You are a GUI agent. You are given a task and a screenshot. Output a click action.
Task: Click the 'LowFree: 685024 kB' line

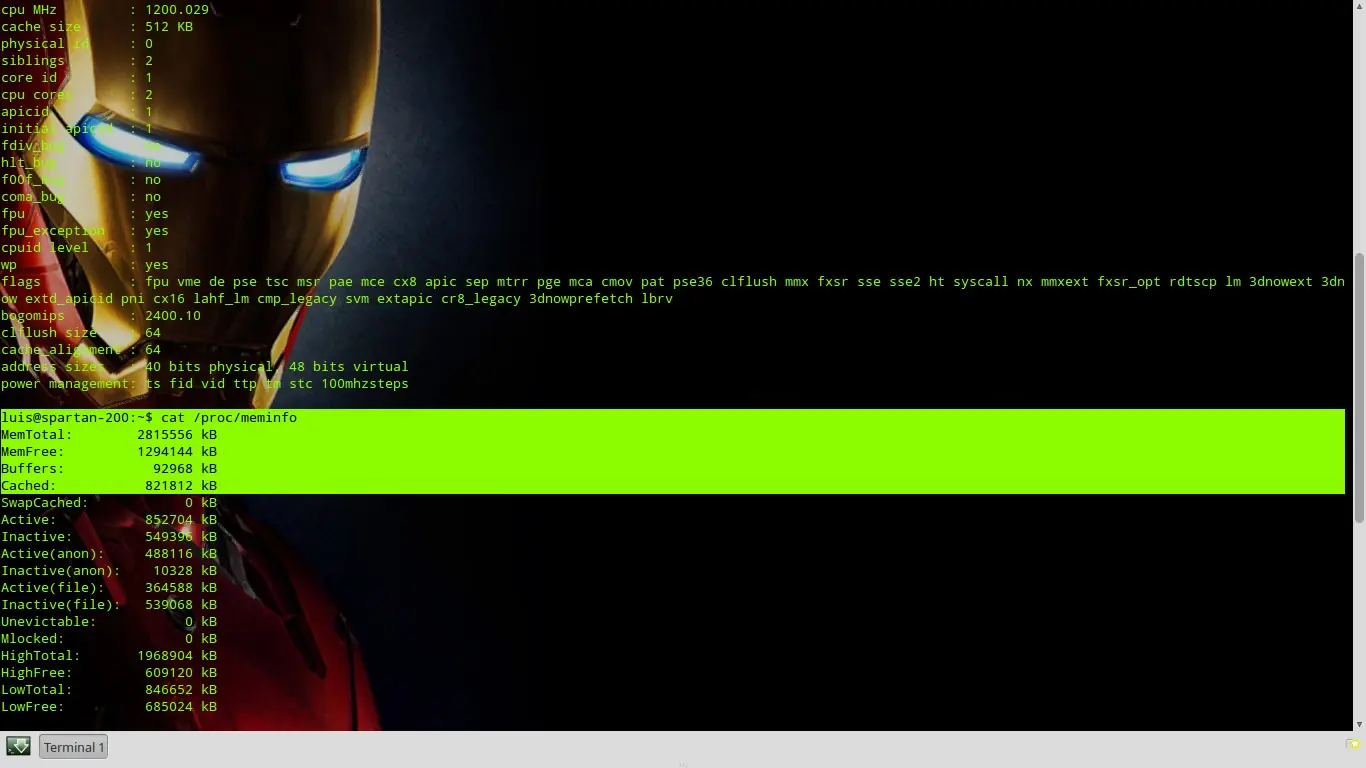pos(109,707)
